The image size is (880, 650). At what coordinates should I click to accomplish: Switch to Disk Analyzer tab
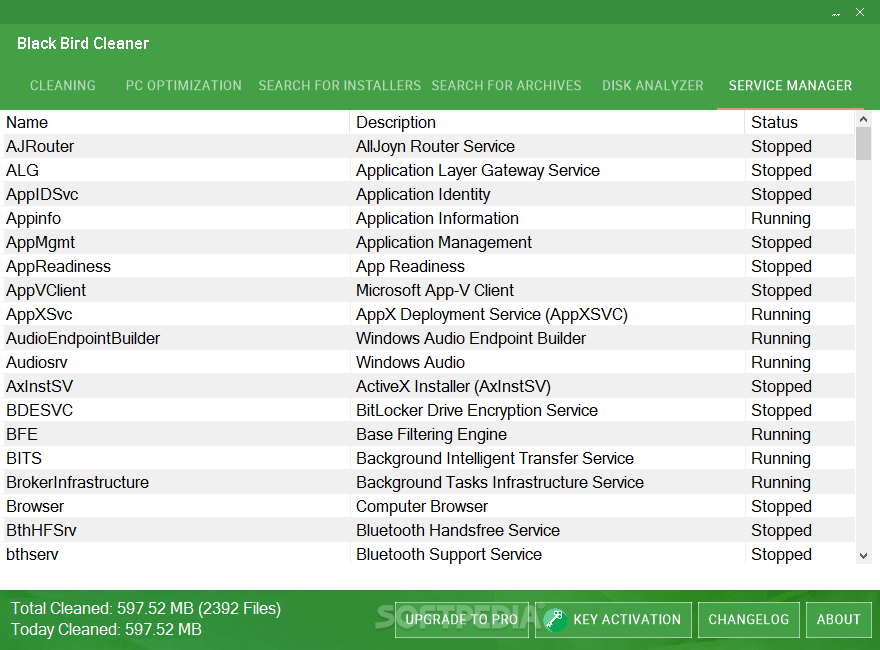coord(653,85)
